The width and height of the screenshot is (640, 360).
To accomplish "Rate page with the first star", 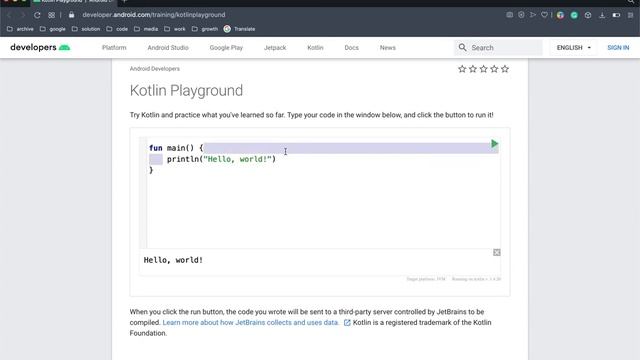I will coord(462,69).
